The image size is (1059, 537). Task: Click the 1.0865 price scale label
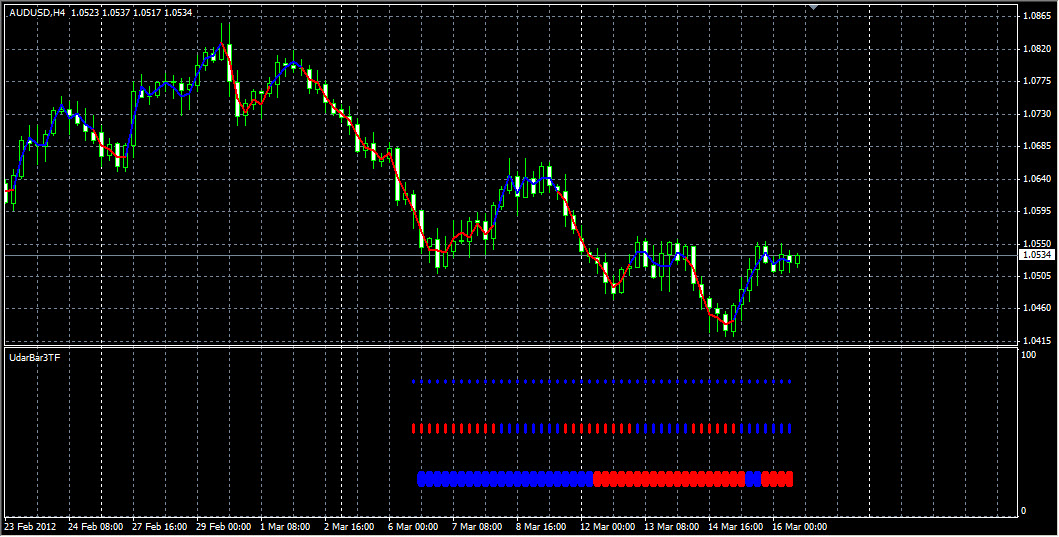[1035, 16]
